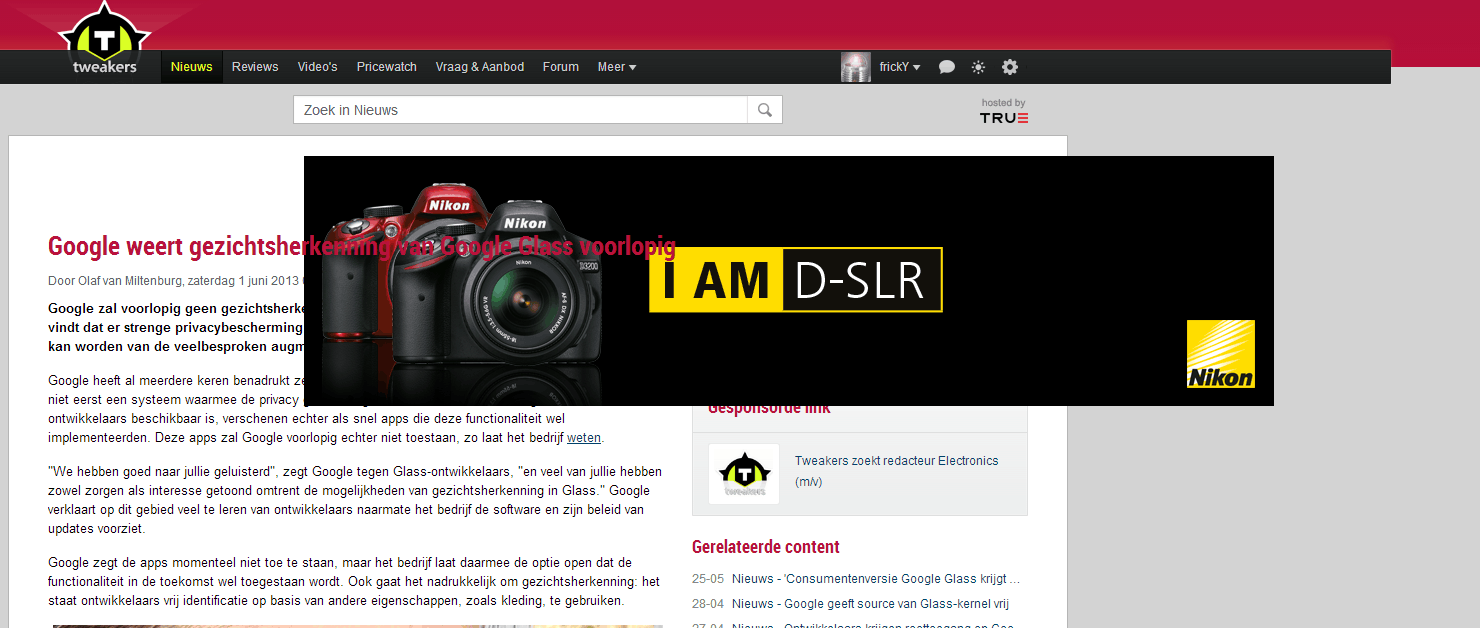Click the 'Door Olaf van Miltenburg' byline
Viewport: 1480px width, 628px height.
pyautogui.click(x=115, y=280)
